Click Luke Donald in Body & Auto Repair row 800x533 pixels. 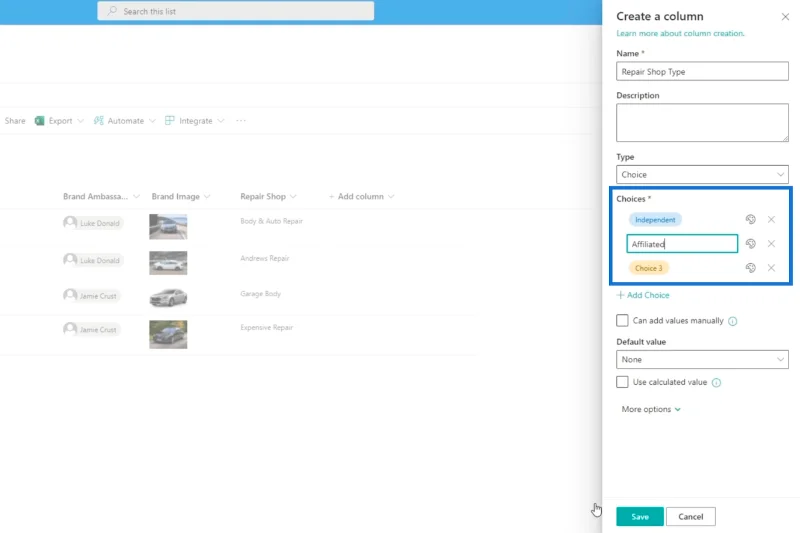click(93, 223)
